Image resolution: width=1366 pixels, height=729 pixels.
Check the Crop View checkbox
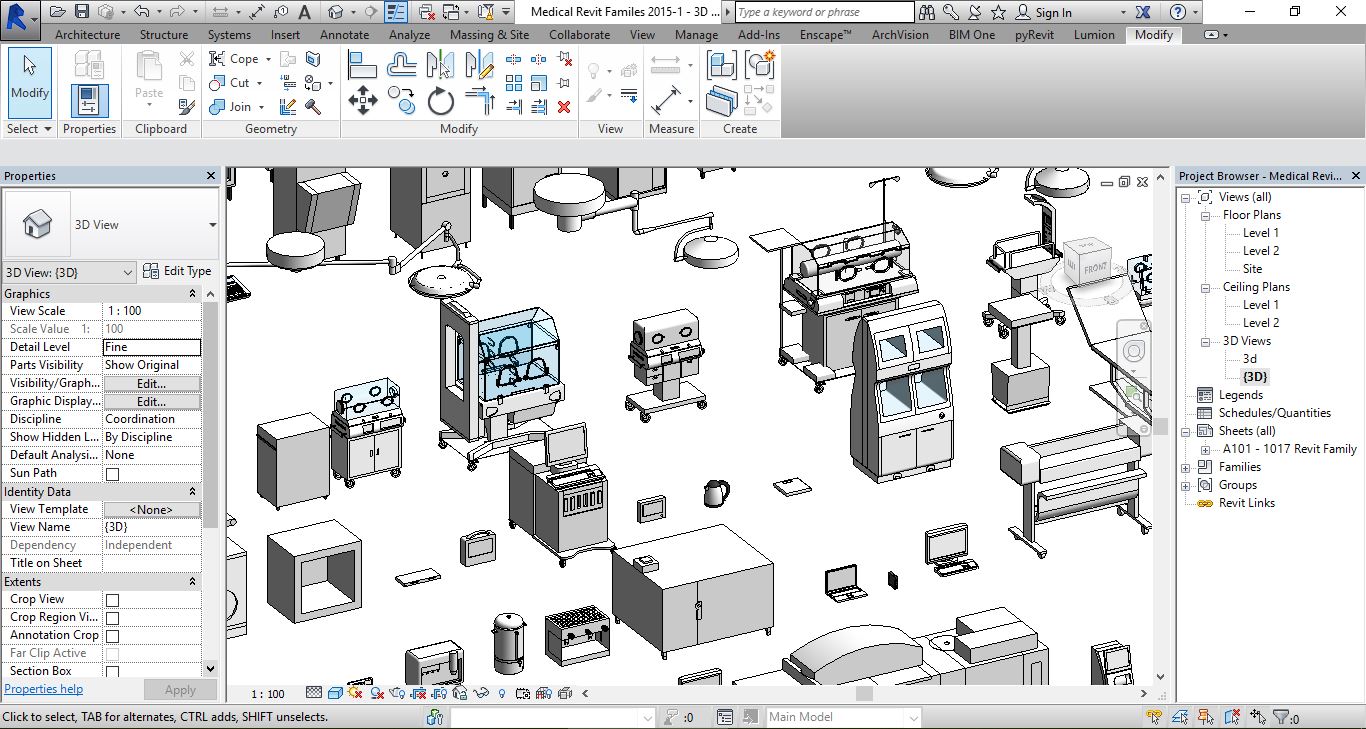112,600
